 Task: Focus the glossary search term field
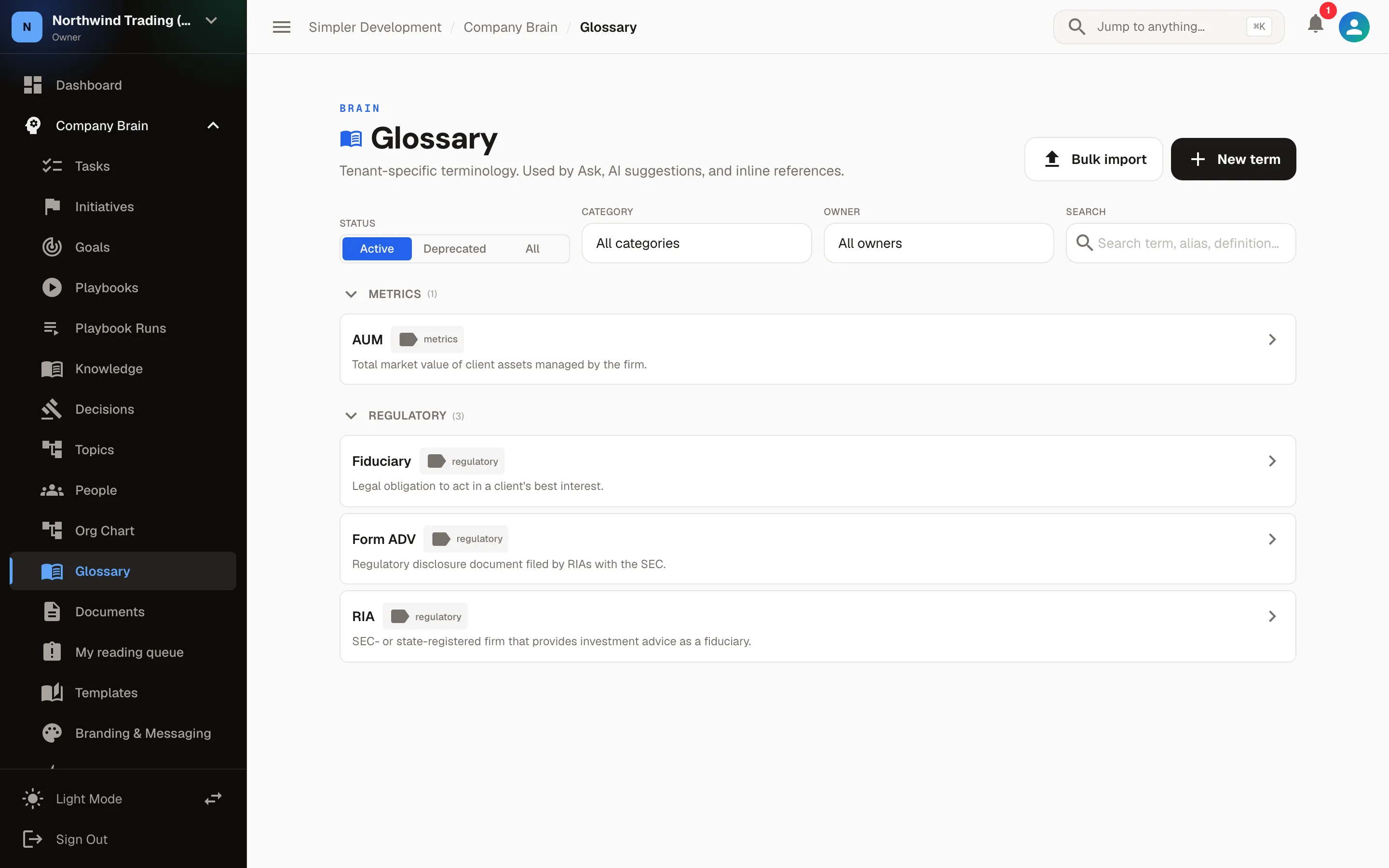click(1181, 243)
